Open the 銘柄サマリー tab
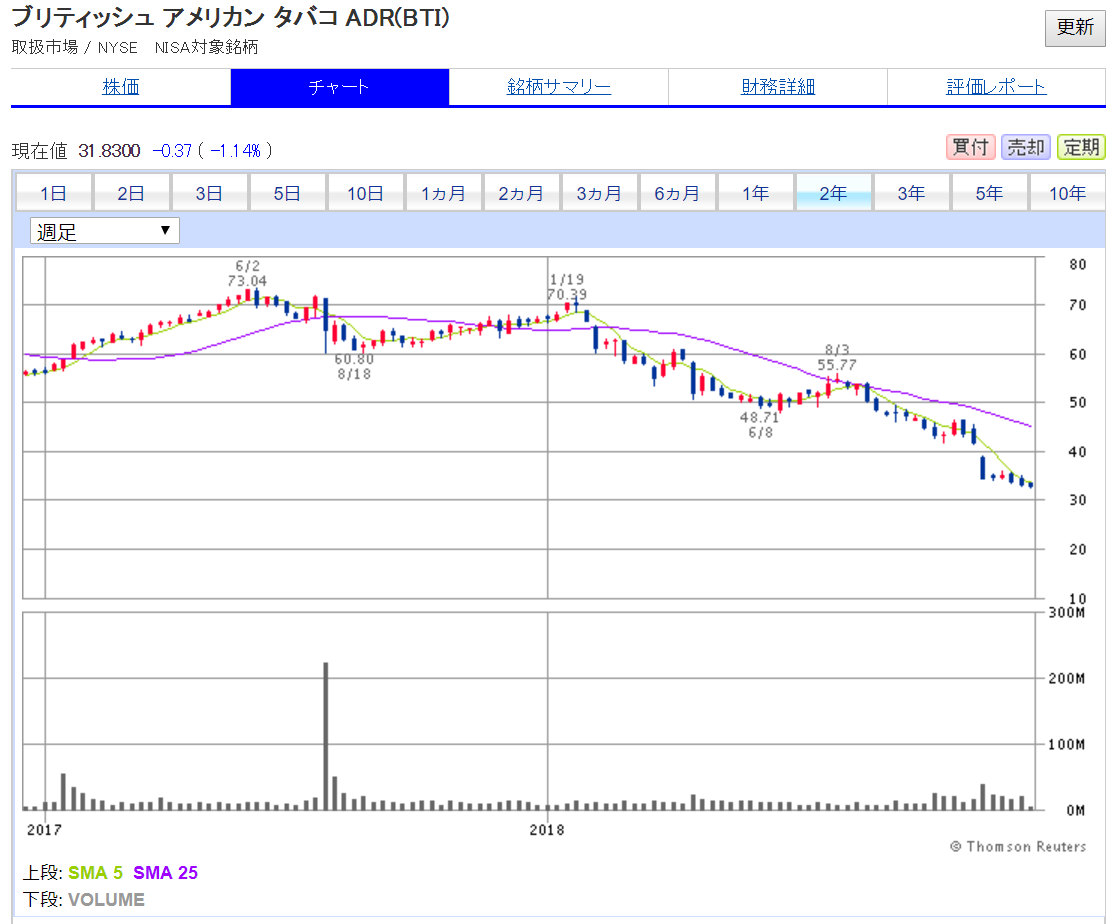Image resolution: width=1114 pixels, height=924 pixels. (x=558, y=87)
